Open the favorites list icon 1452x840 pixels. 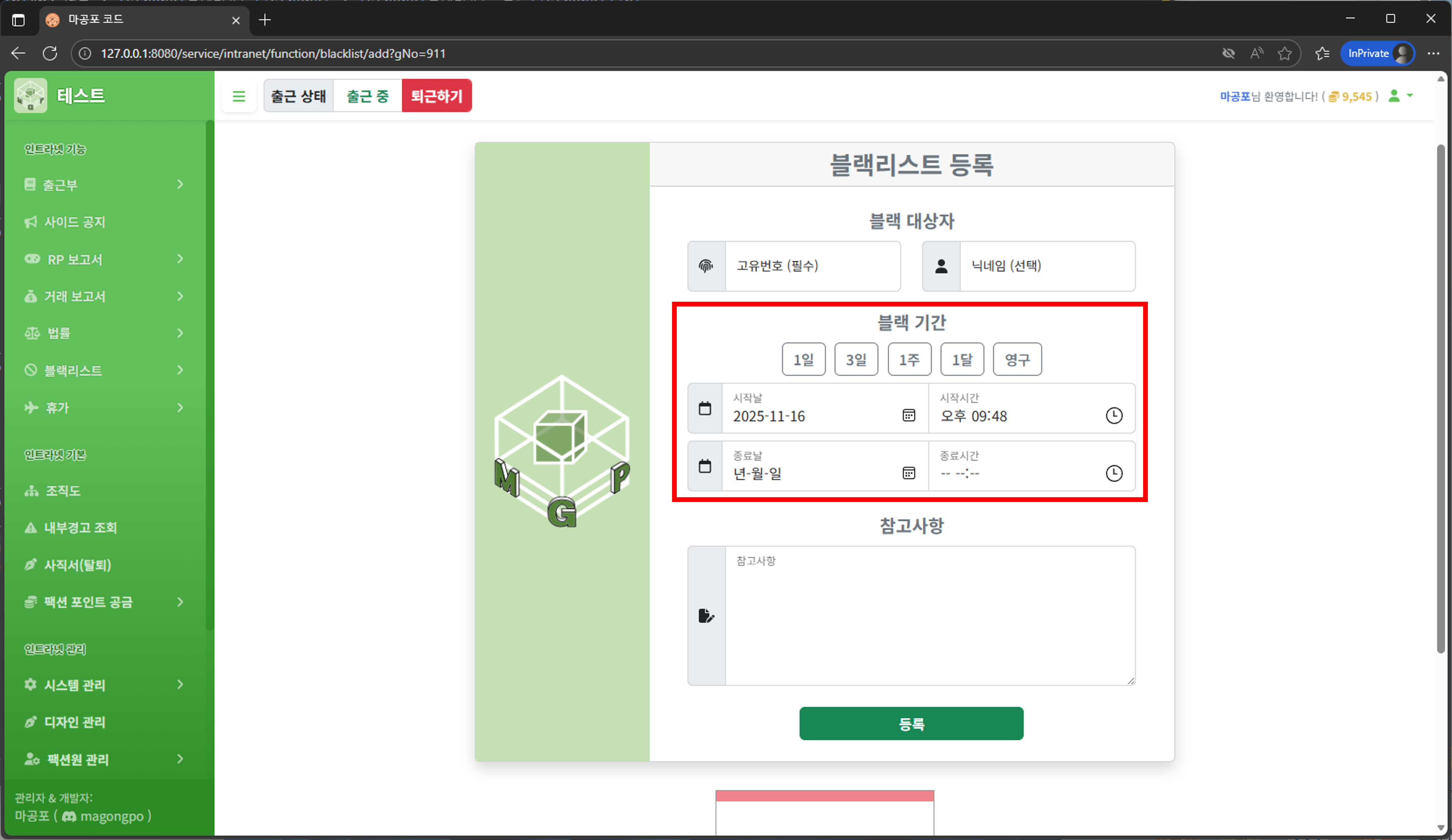[x=1322, y=54]
